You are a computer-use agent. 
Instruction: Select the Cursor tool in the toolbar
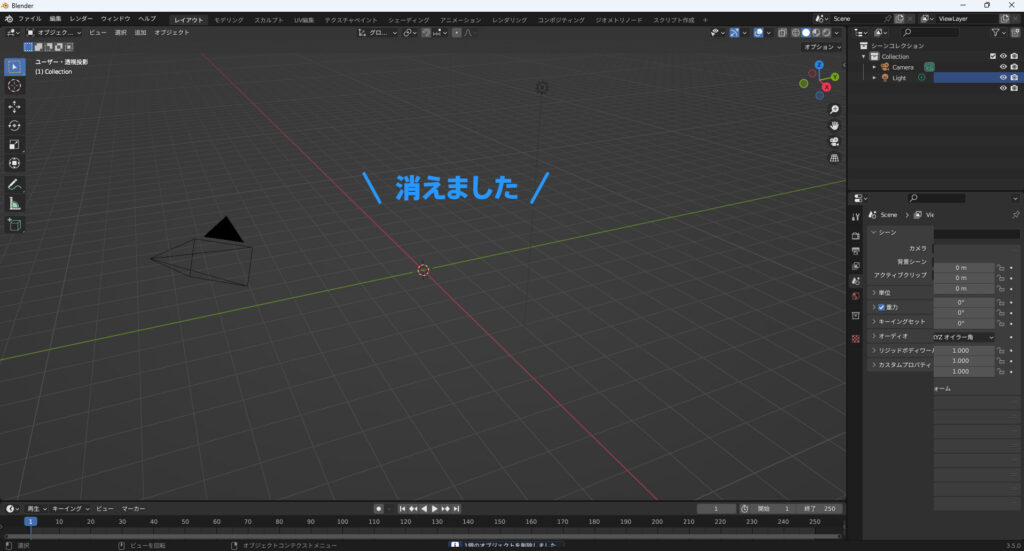(14, 86)
